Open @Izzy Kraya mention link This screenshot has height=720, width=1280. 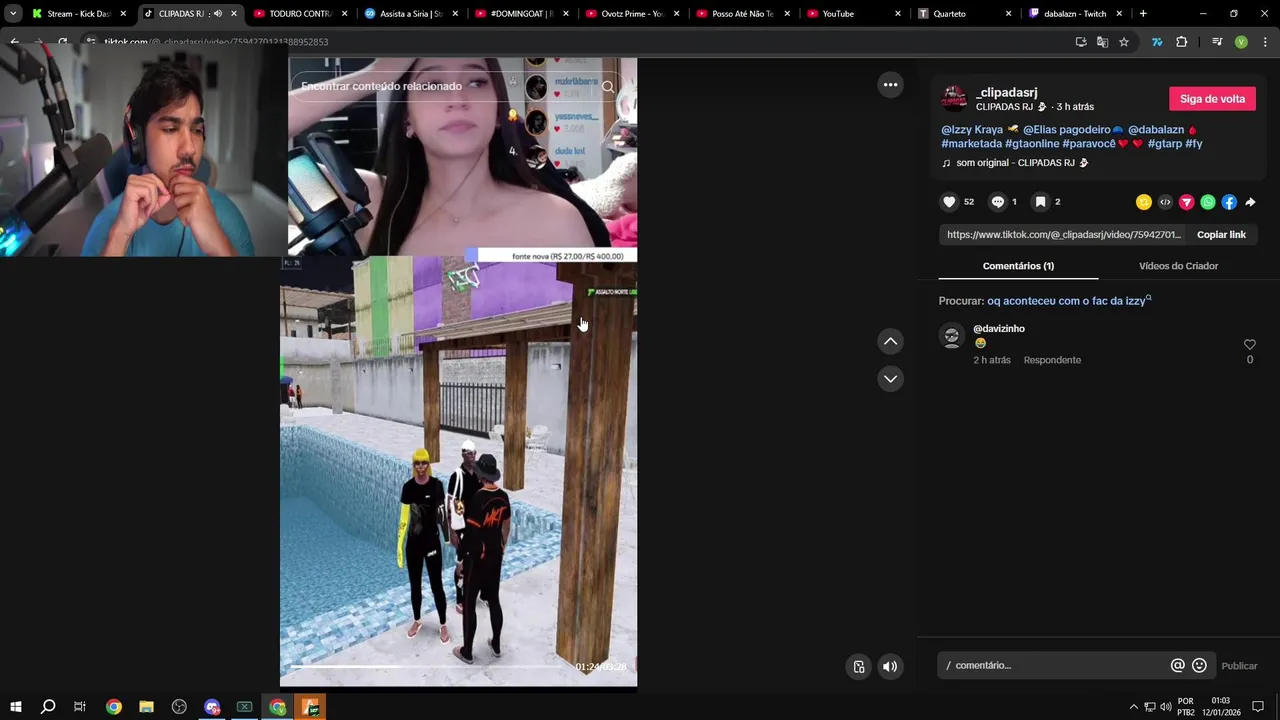tap(972, 130)
